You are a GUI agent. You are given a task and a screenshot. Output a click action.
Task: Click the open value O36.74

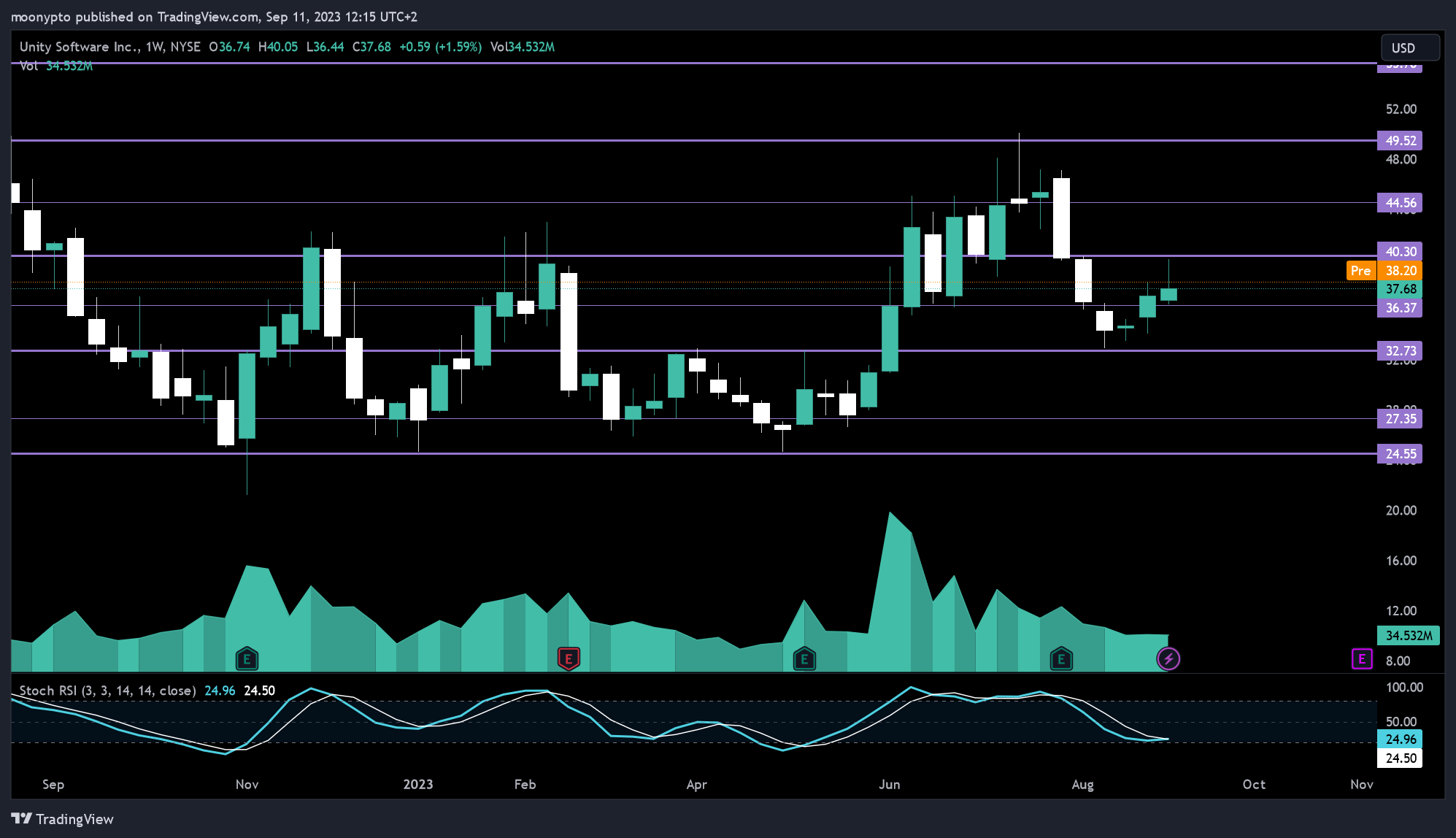(229, 47)
